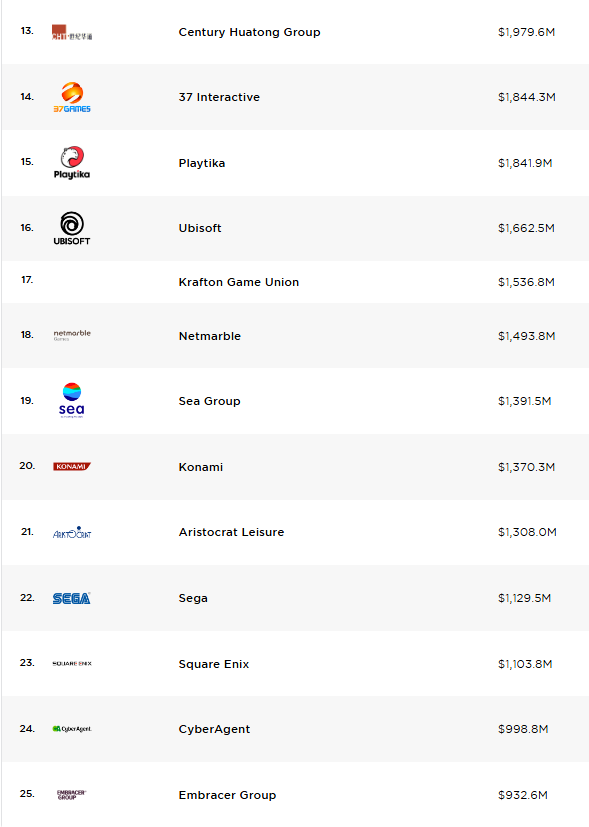Click the 37 Interactive company name

click(x=219, y=97)
